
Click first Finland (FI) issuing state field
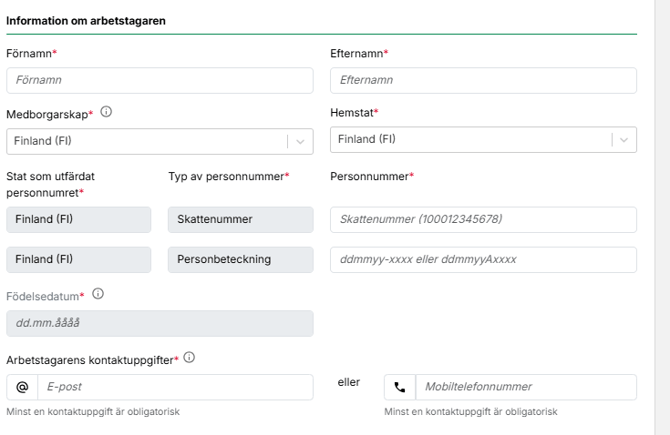click(x=79, y=220)
